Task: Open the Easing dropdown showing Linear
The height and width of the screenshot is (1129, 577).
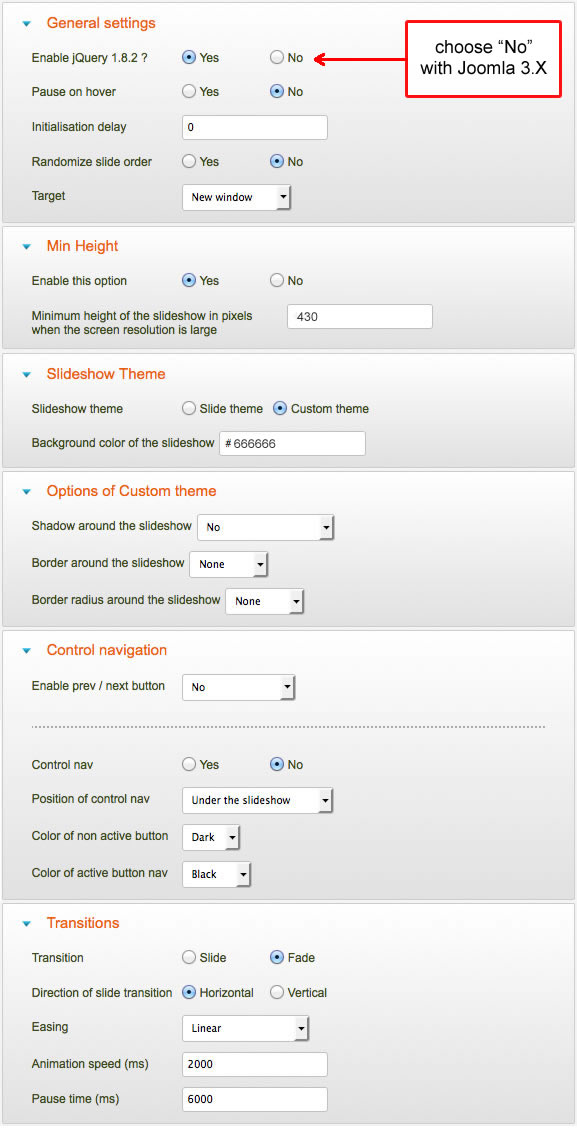Action: click(x=246, y=1028)
